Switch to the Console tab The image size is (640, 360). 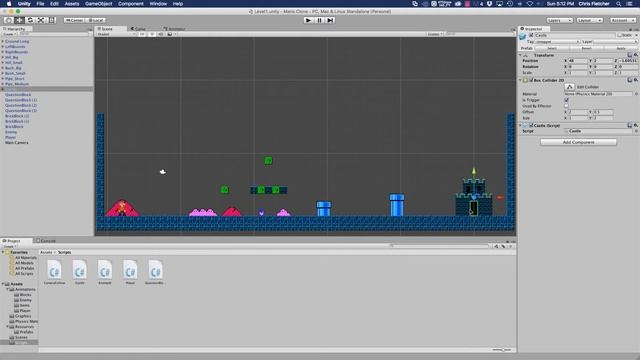point(46,241)
